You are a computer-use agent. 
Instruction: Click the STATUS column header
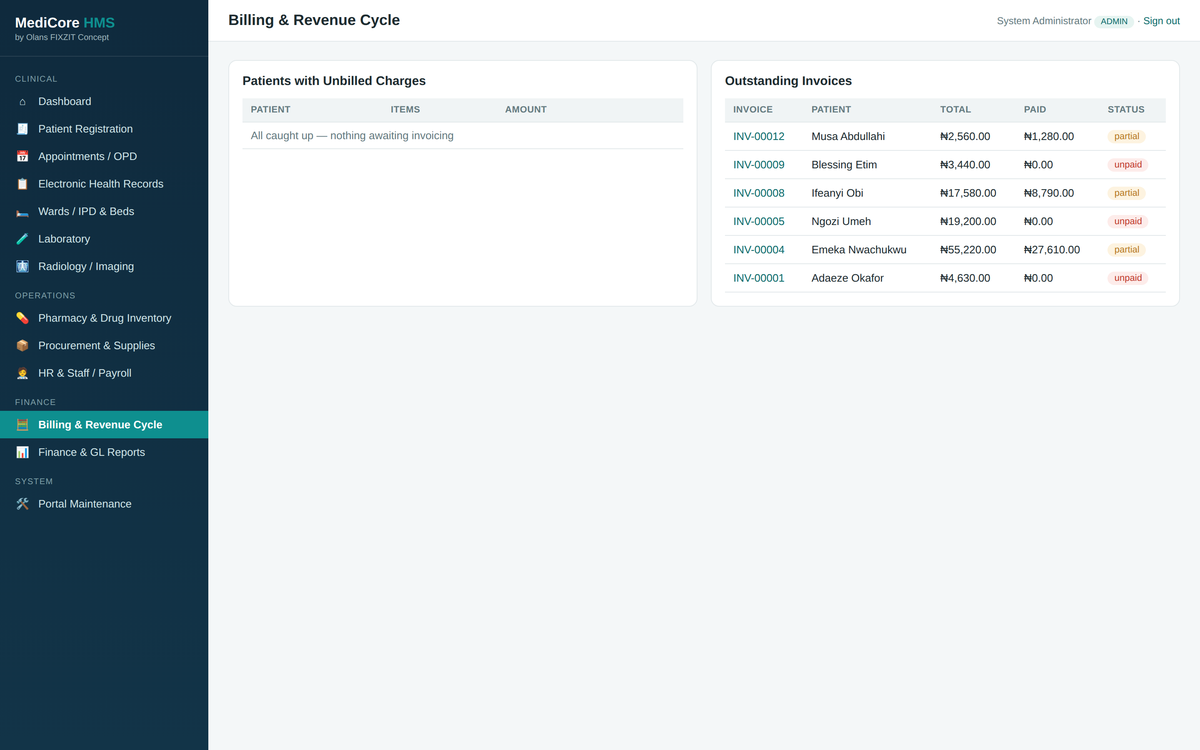click(x=1126, y=110)
